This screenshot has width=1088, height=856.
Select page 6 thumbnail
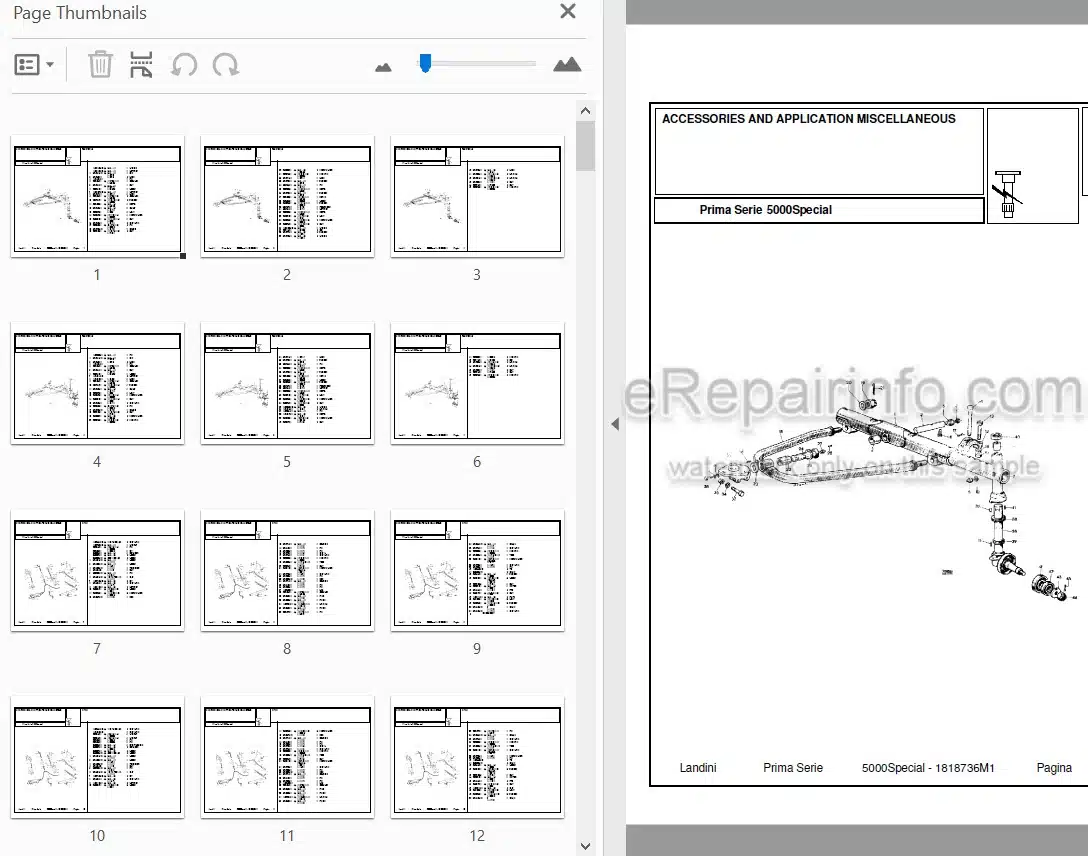(477, 384)
